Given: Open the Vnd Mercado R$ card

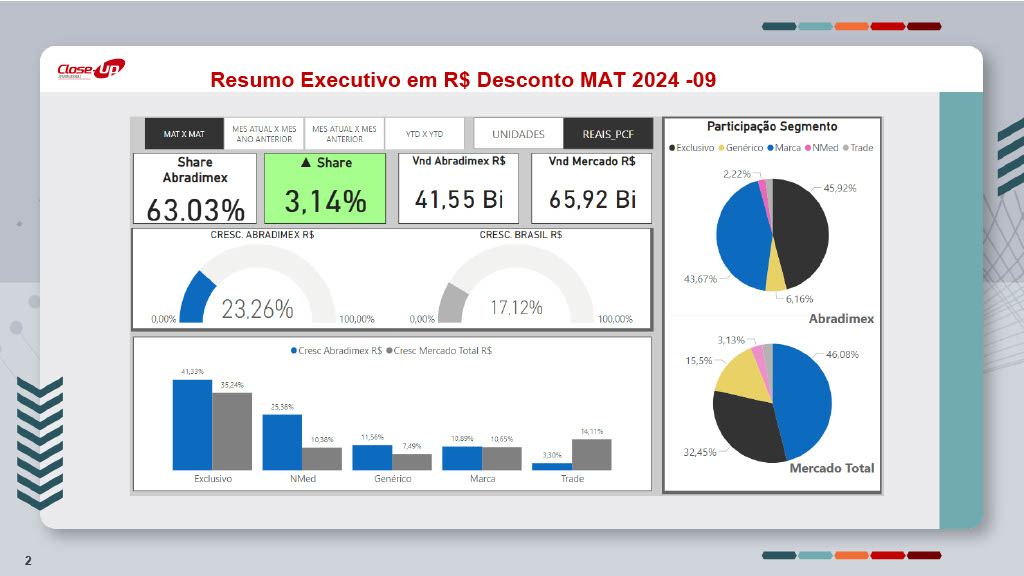Looking at the screenshot, I should 592,189.
